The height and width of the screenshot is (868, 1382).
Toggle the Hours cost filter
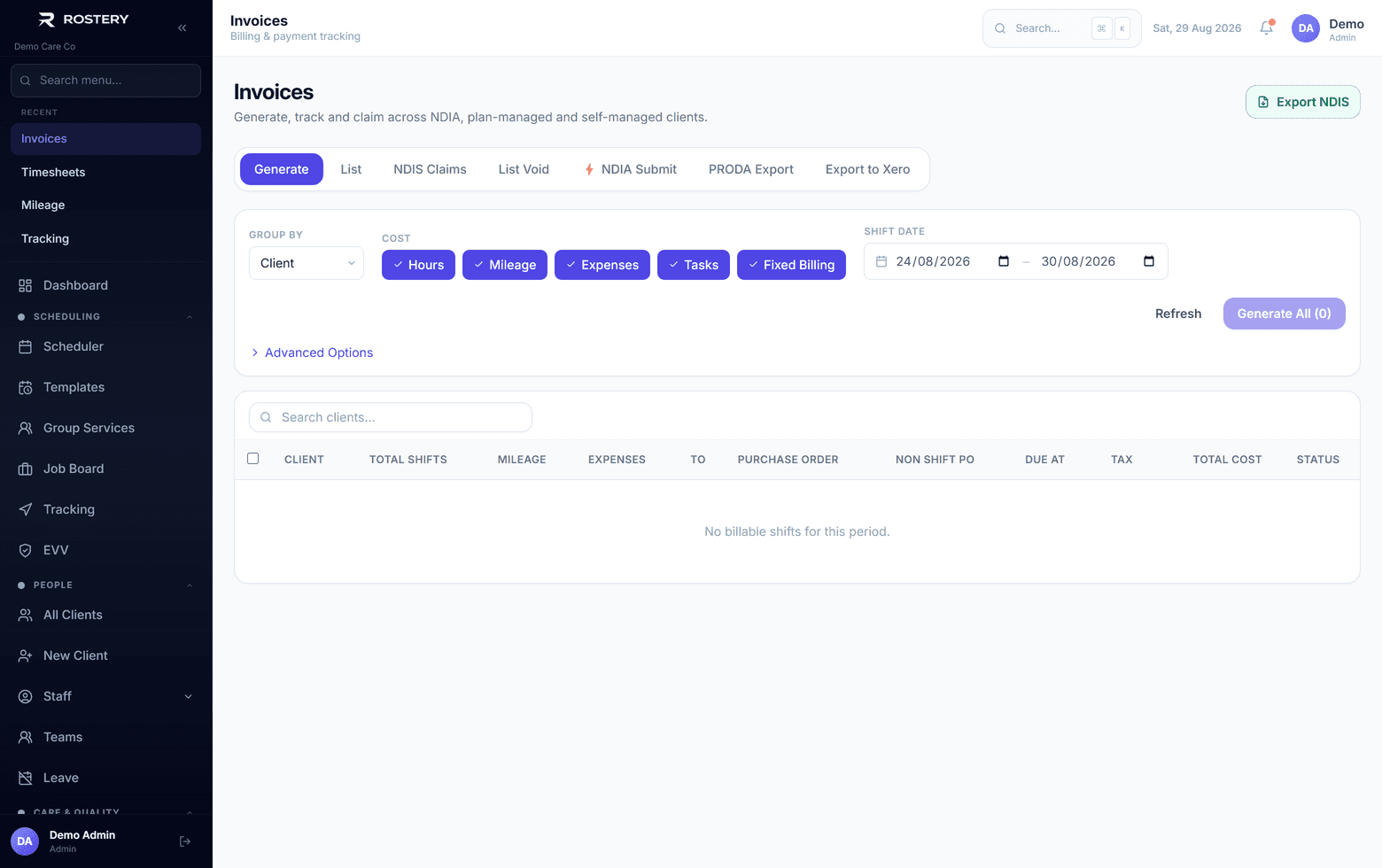[x=418, y=265]
